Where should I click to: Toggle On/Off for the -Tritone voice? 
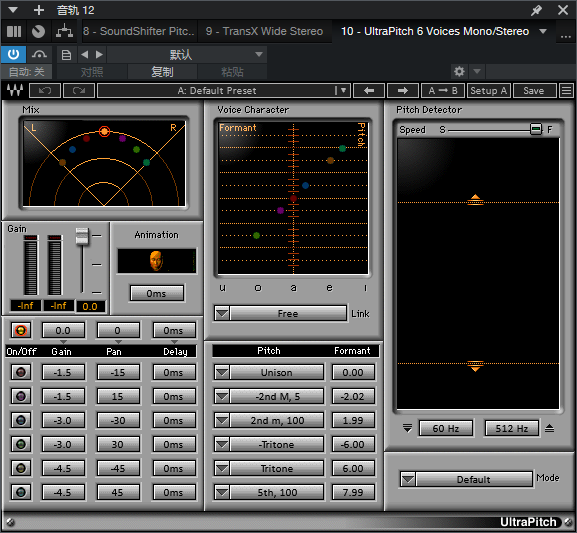(x=21, y=444)
